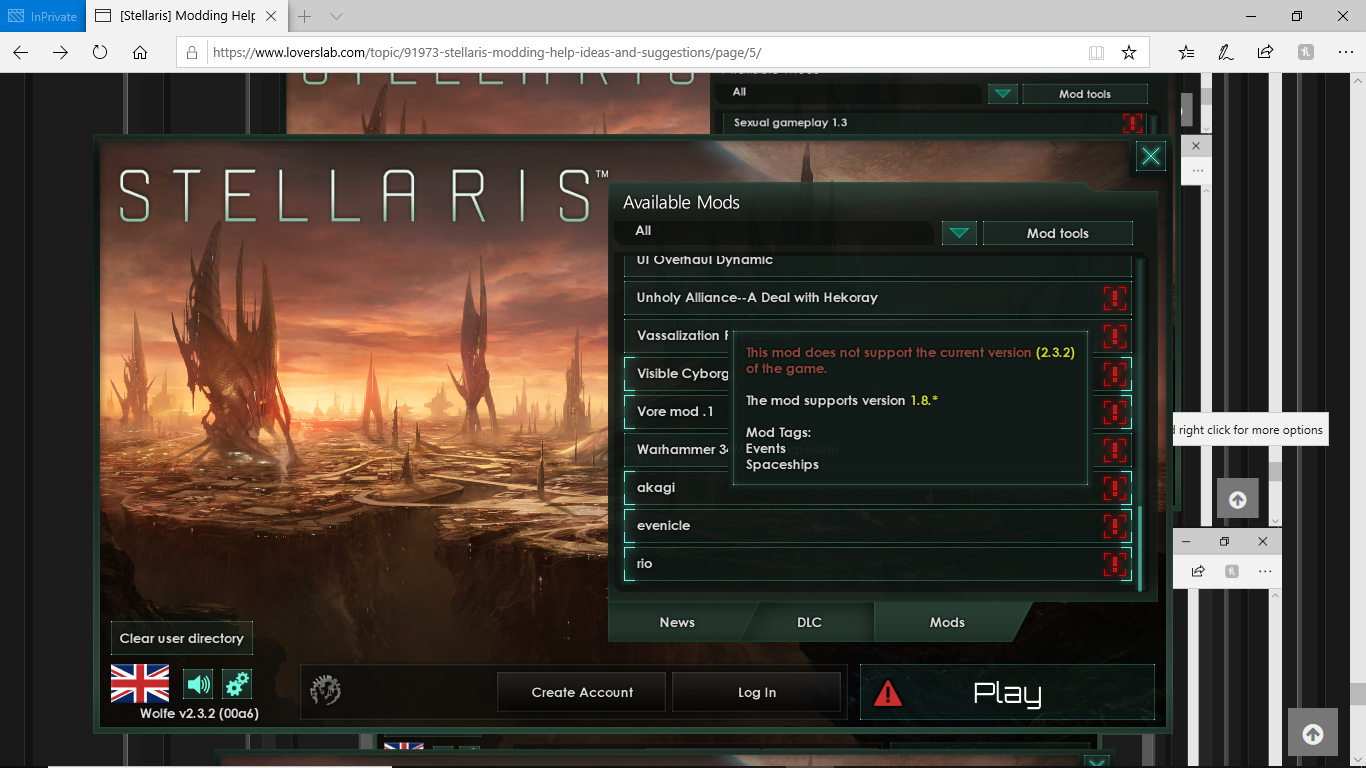The width and height of the screenshot is (1366, 768).
Task: Click the Log In button
Action: (x=757, y=692)
